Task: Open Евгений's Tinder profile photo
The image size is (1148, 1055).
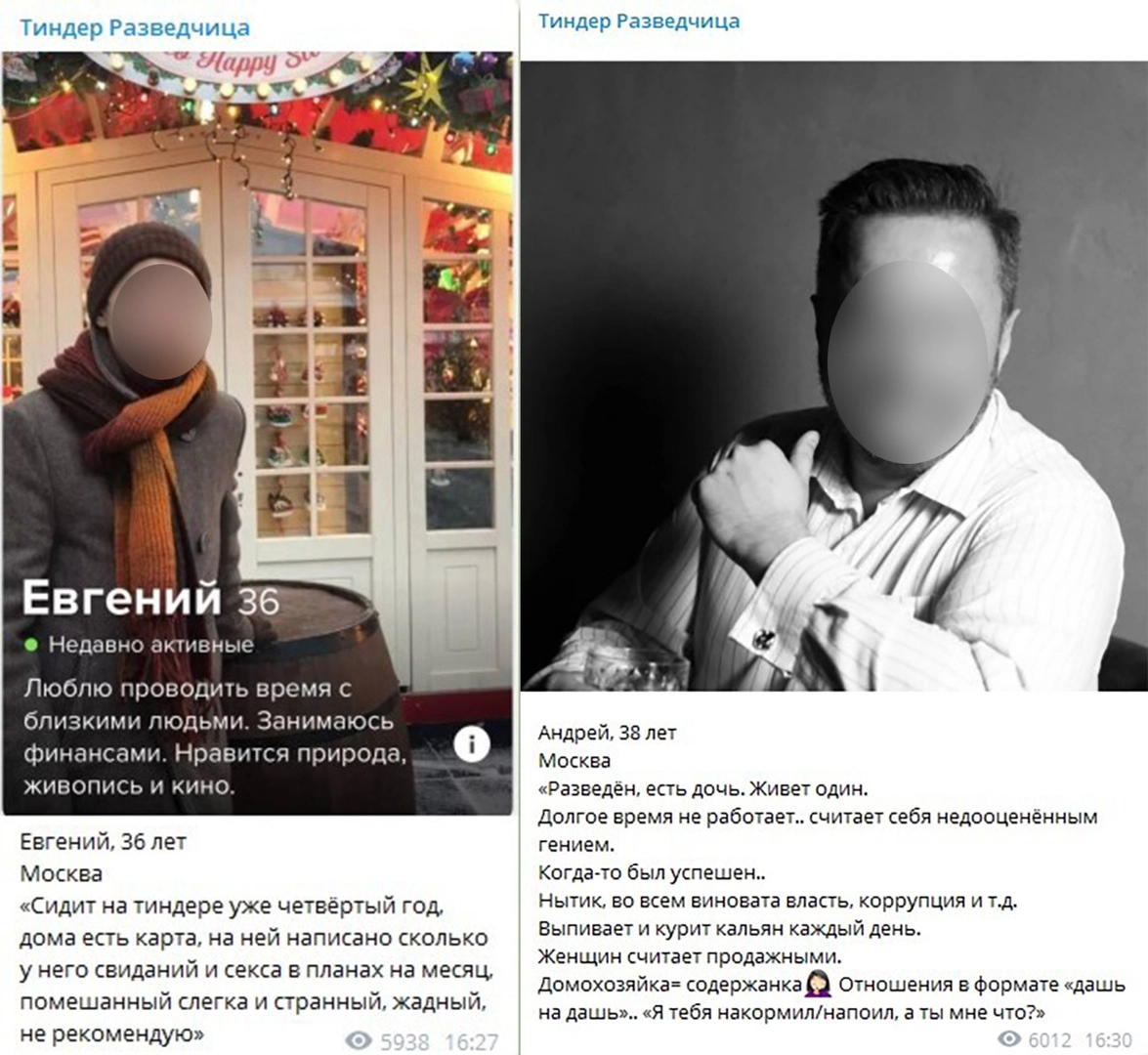Action: coord(258,433)
